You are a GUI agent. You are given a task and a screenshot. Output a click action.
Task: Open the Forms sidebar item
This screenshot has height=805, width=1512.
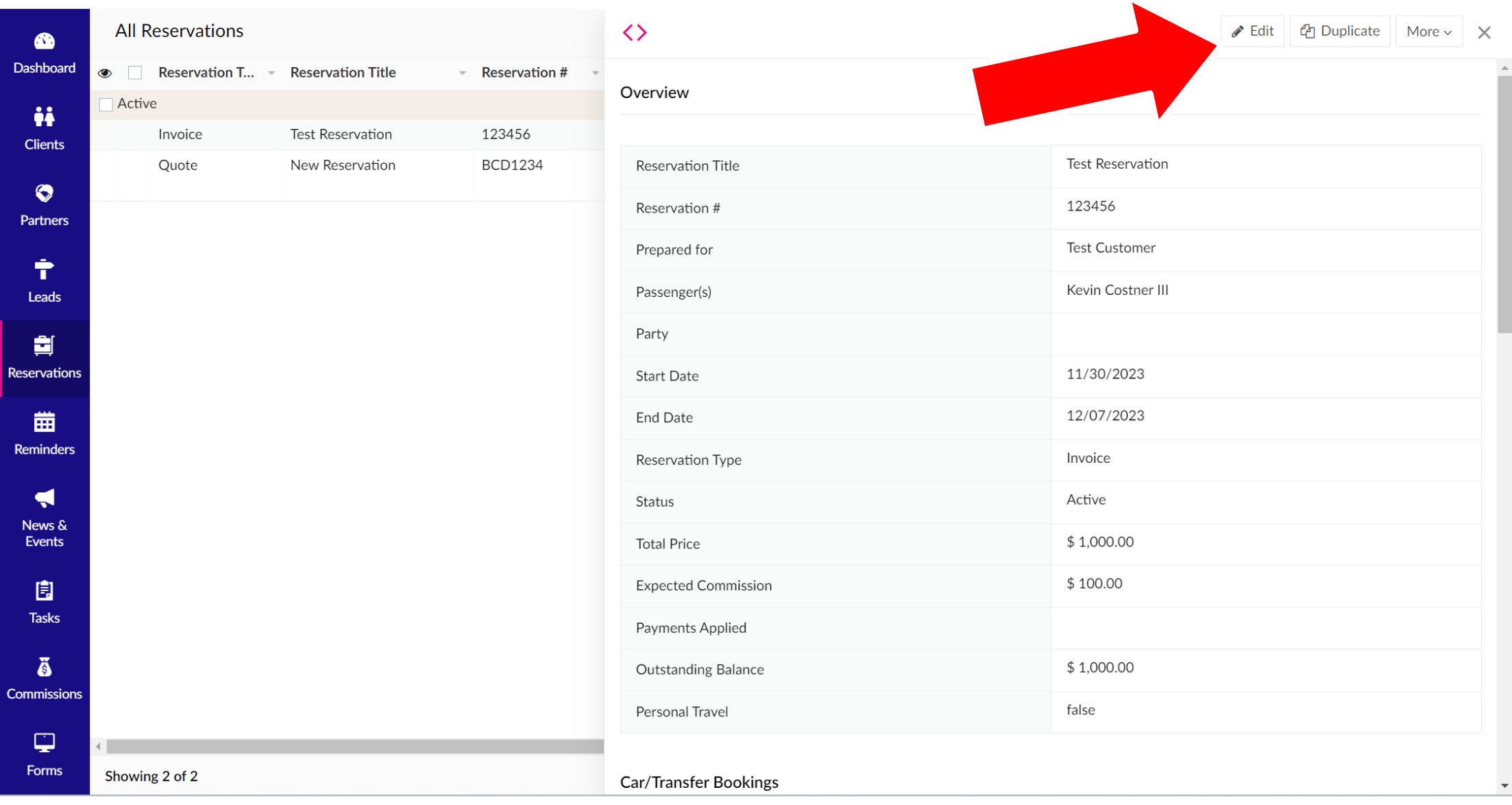(44, 754)
